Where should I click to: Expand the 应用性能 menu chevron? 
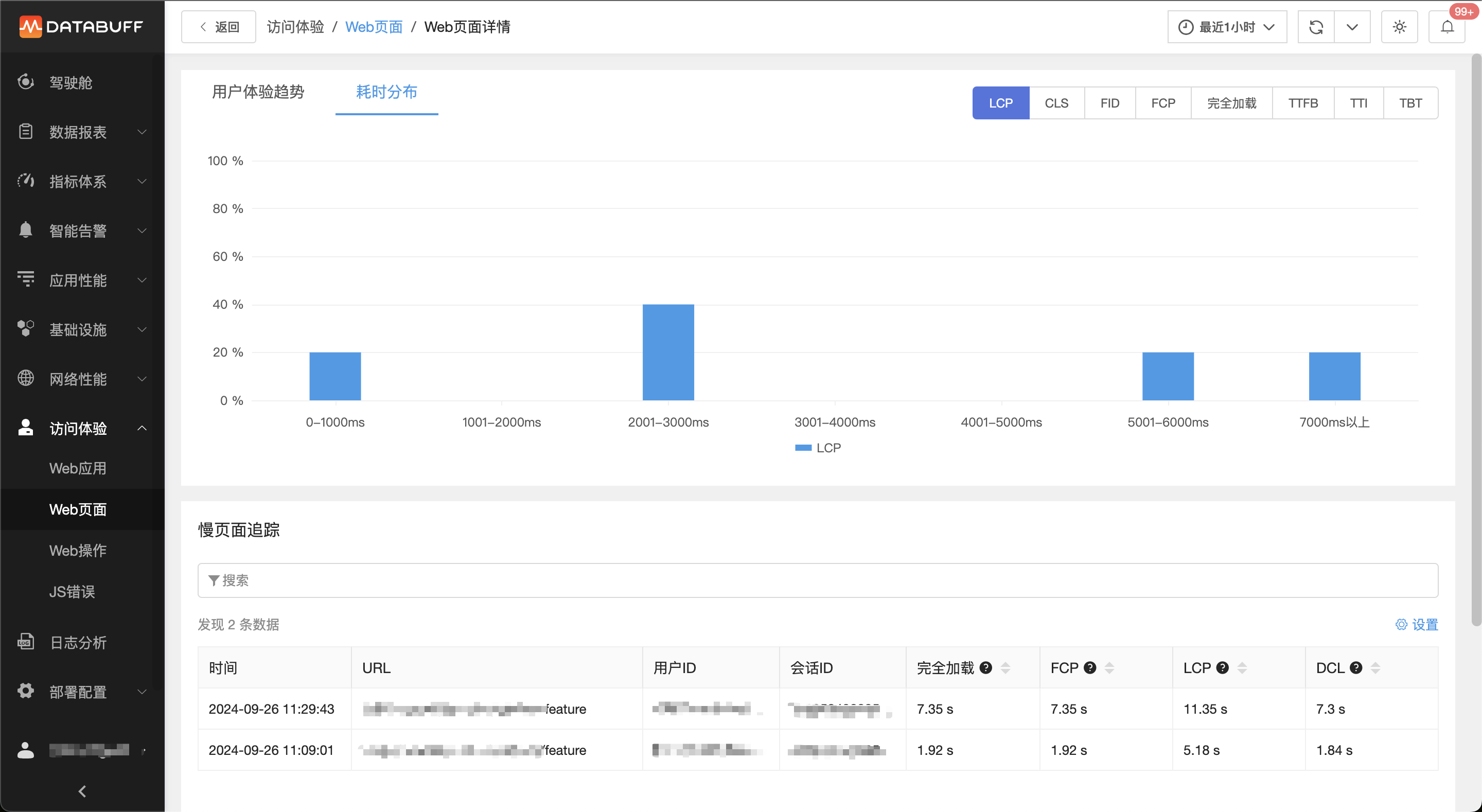pyautogui.click(x=142, y=280)
